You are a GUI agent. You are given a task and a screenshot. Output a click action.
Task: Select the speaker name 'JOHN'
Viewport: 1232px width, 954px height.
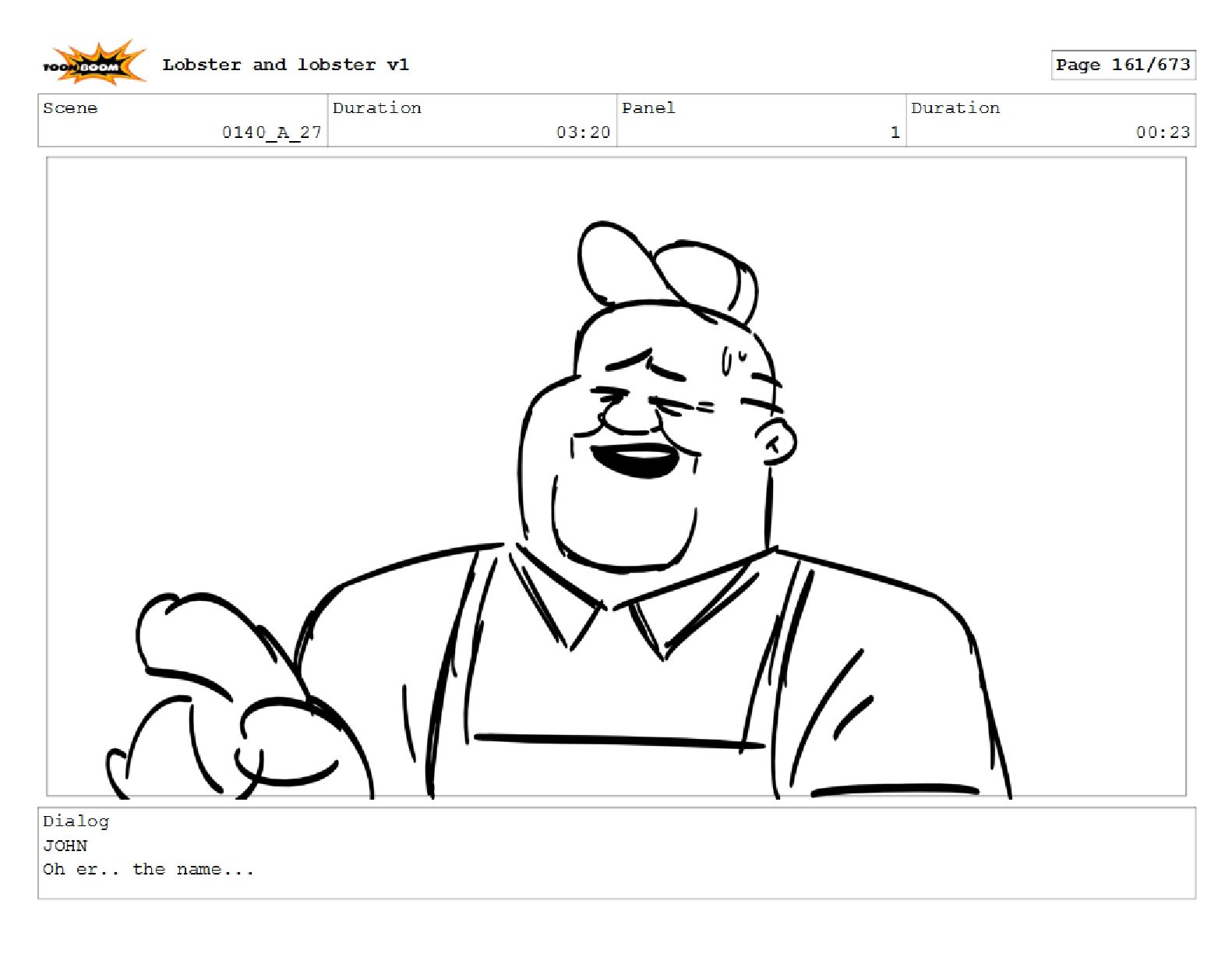point(65,846)
